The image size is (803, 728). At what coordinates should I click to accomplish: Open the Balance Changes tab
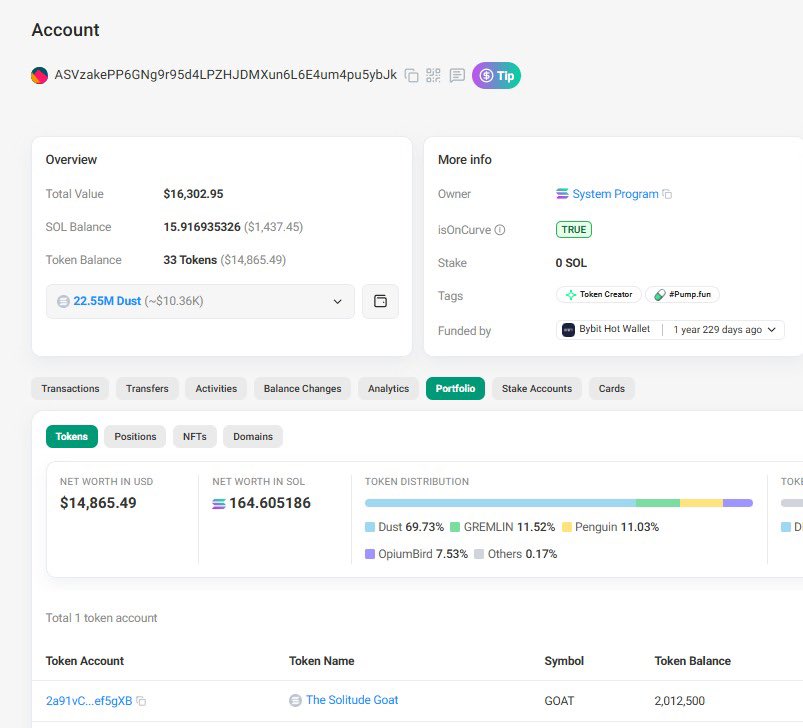coord(302,389)
